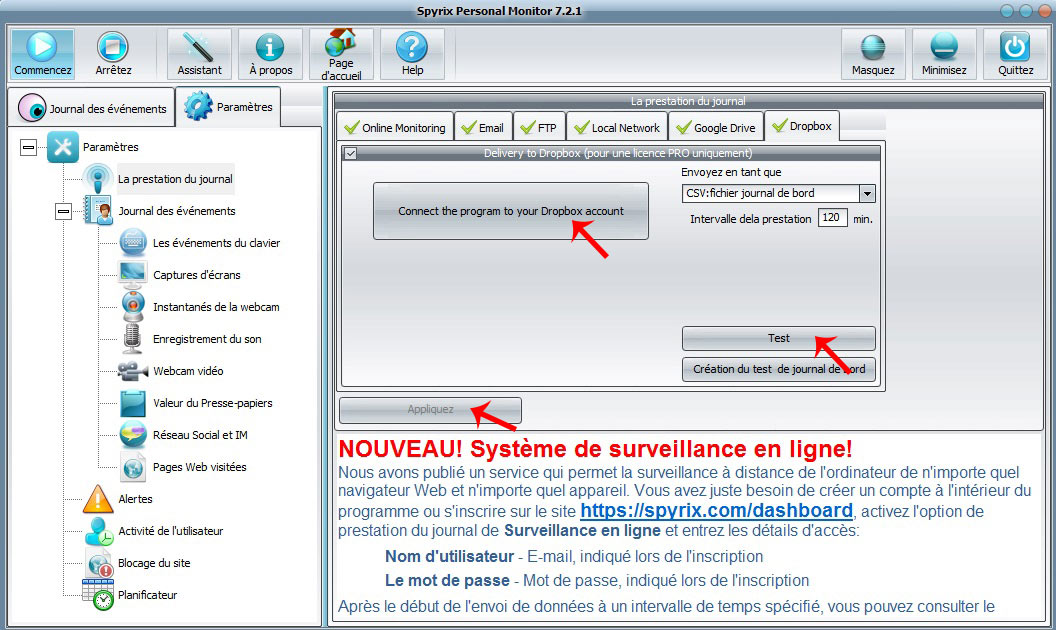
Task: Click the Blocage du site icon
Action: tap(99, 563)
